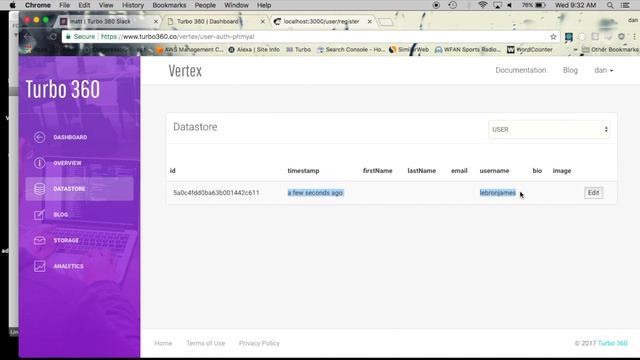Open the Storage sidebar icon
Image resolution: width=640 pixels, height=360 pixels.
[x=40, y=240]
